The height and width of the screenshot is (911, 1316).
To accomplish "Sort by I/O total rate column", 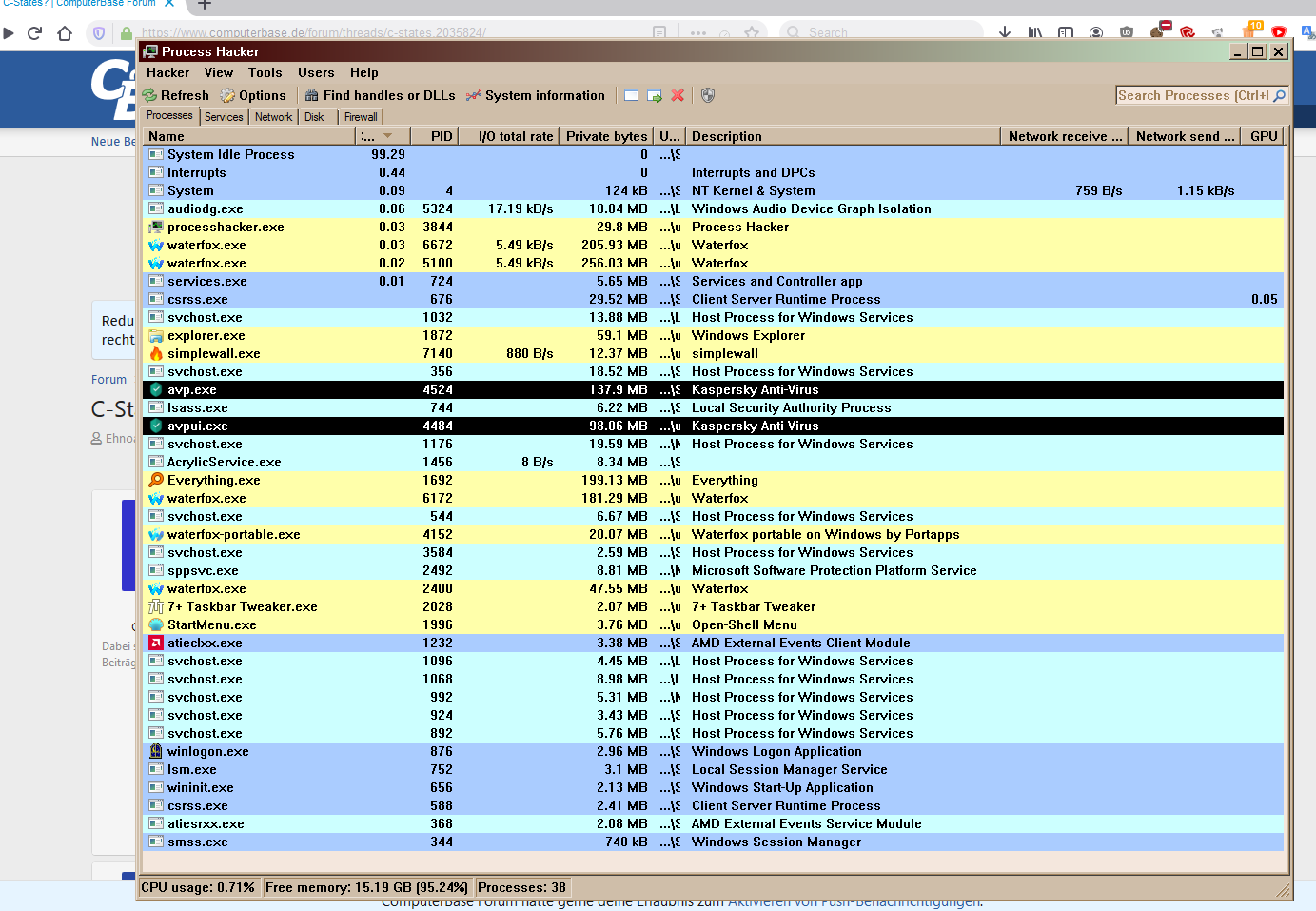I will (509, 136).
